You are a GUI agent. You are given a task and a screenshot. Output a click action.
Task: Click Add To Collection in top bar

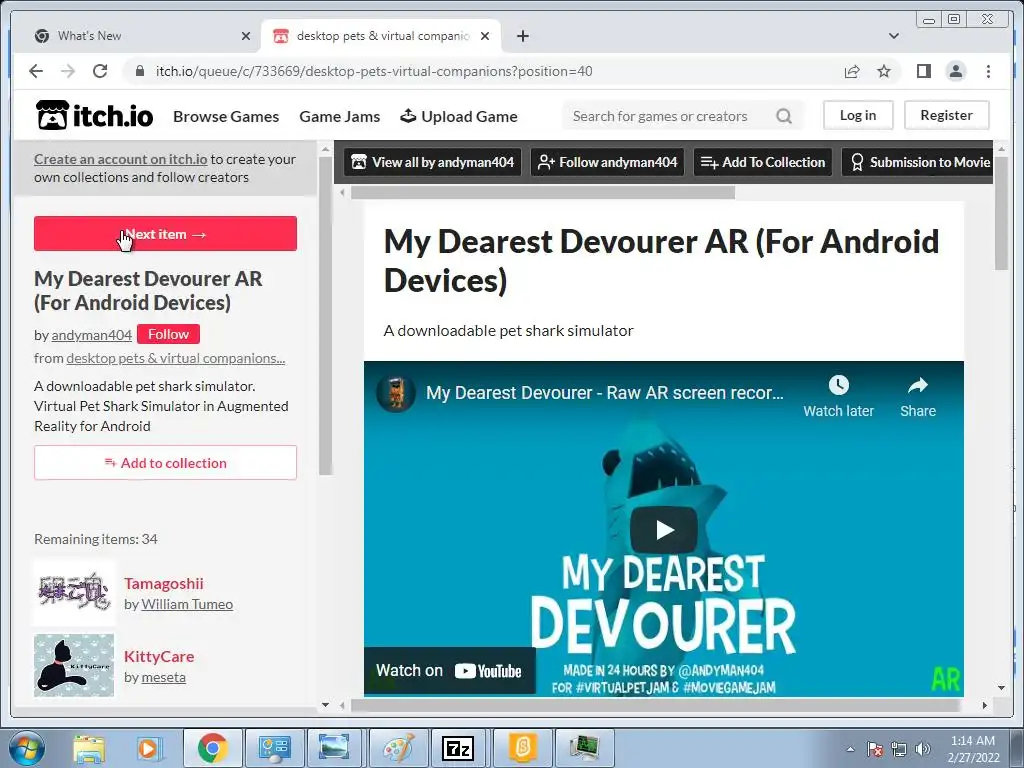click(762, 162)
